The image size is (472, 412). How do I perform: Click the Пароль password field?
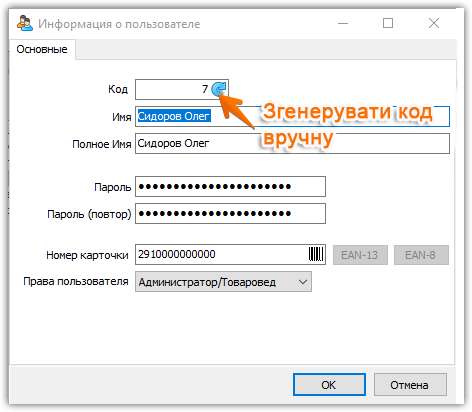pyautogui.click(x=230, y=187)
